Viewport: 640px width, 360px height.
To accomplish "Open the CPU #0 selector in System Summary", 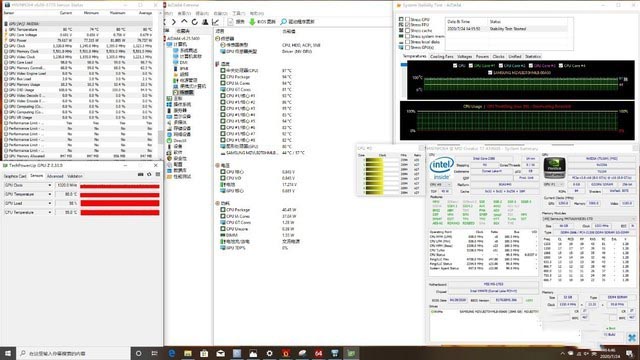I will [439, 184].
